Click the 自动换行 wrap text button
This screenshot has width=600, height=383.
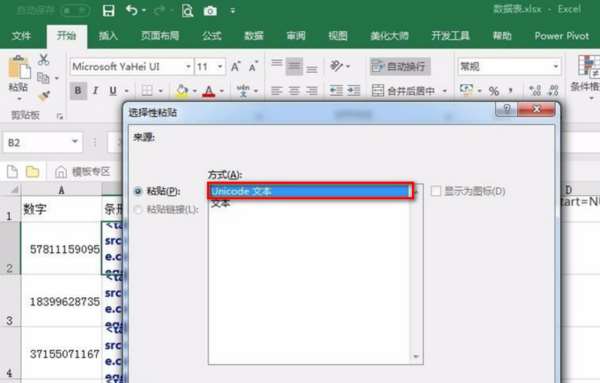(400, 67)
